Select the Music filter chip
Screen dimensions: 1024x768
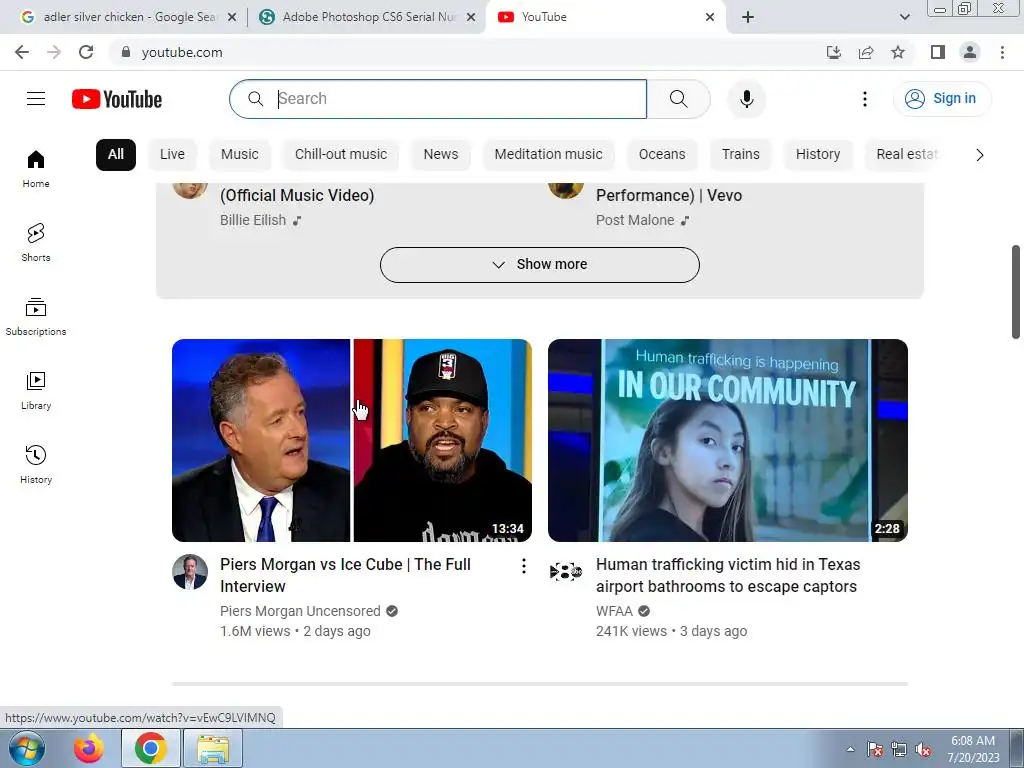240,155
